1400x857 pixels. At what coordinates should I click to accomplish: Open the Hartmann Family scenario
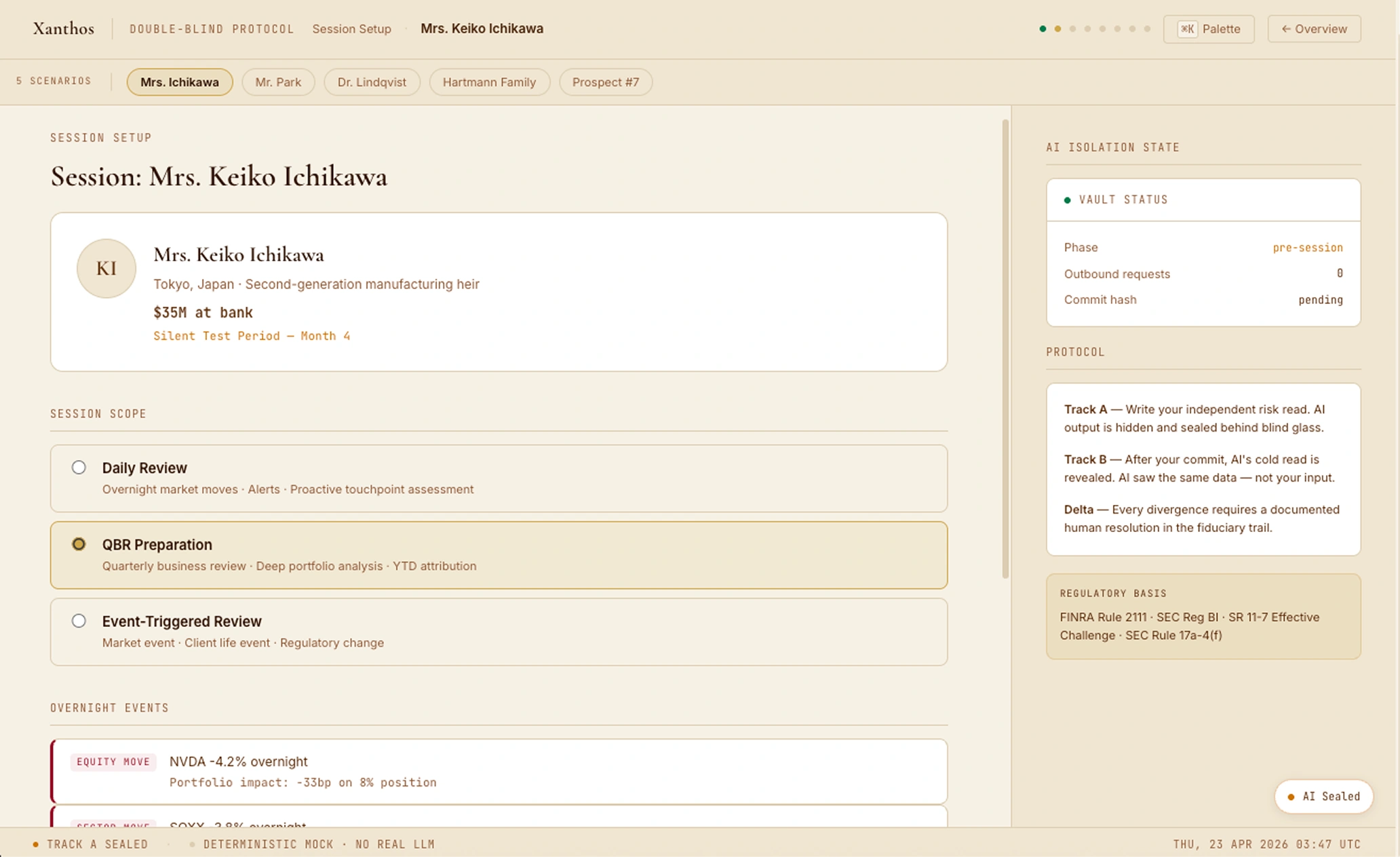(489, 82)
